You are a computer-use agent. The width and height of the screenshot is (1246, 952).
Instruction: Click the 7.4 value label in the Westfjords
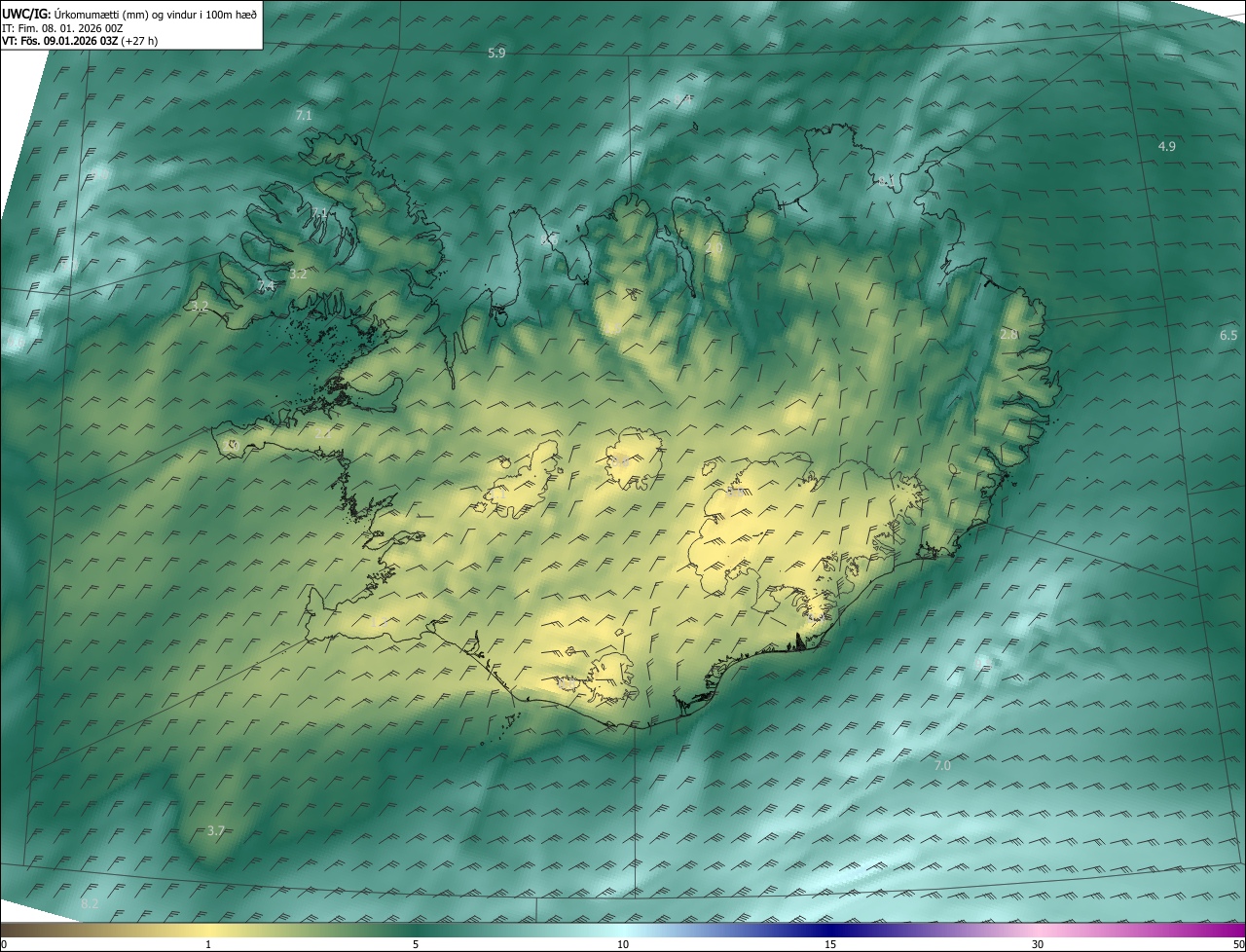click(x=267, y=285)
